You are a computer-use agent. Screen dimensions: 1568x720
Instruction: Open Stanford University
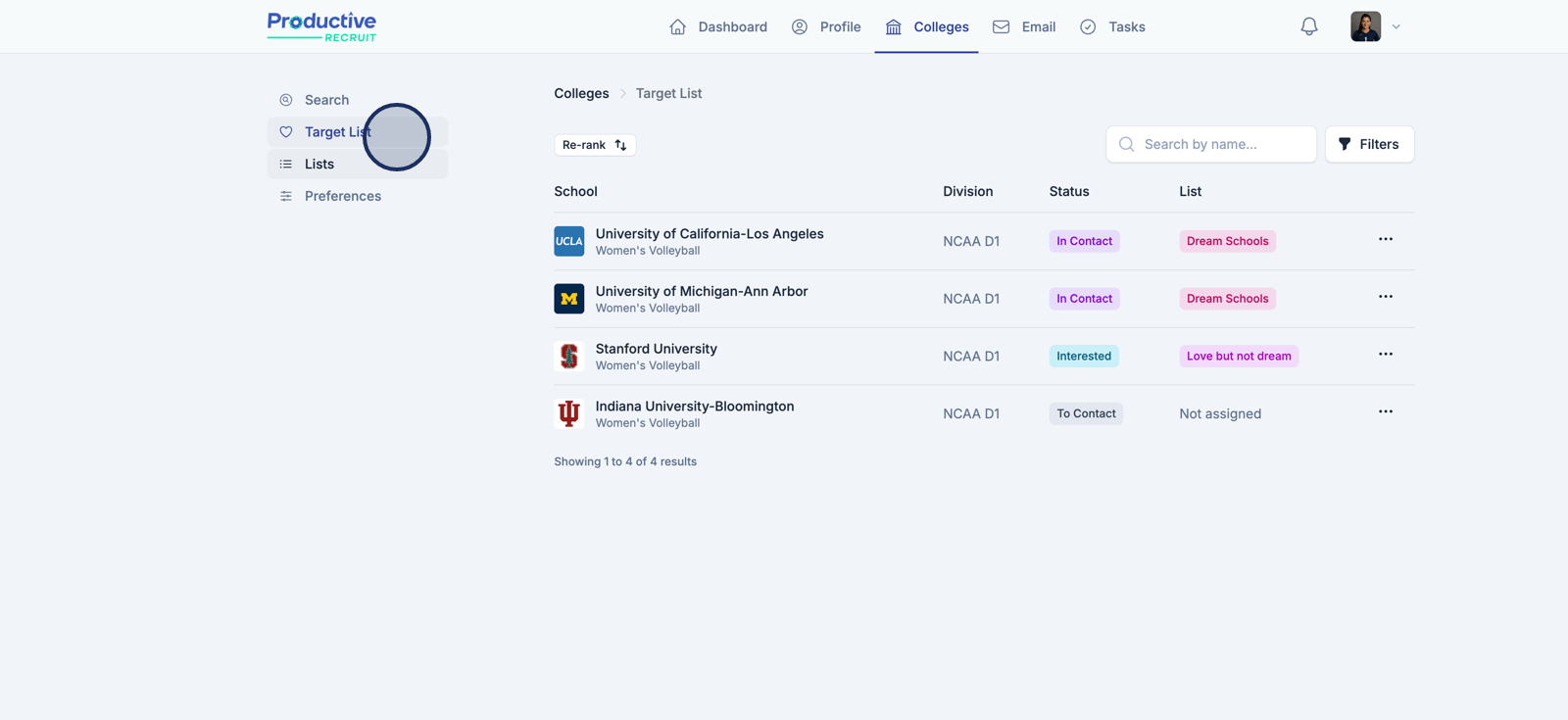[657, 349]
